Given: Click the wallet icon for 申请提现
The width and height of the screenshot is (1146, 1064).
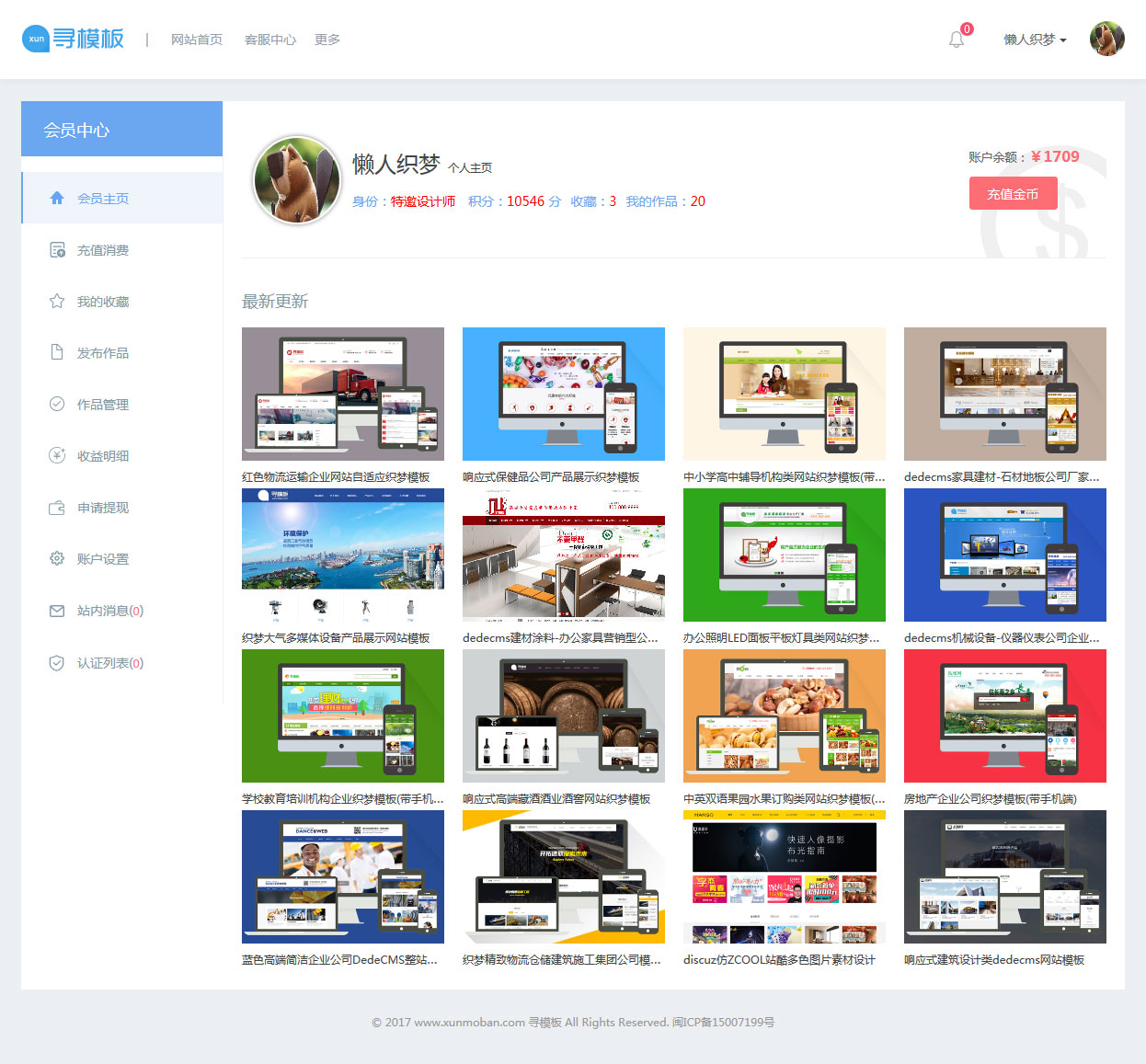Looking at the screenshot, I should point(57,508).
